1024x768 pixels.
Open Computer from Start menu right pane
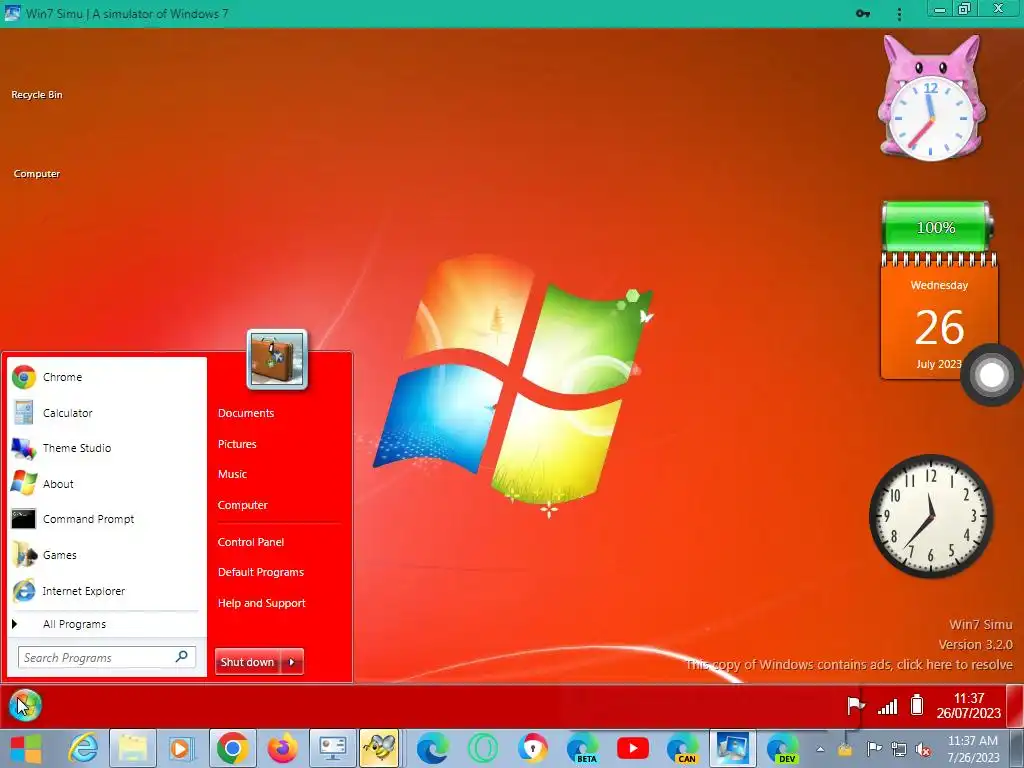(x=243, y=505)
